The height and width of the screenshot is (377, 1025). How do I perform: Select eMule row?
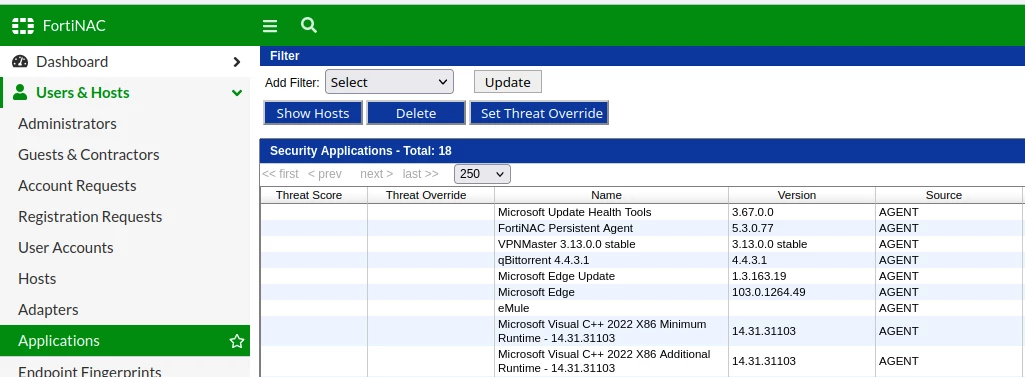[643, 308]
